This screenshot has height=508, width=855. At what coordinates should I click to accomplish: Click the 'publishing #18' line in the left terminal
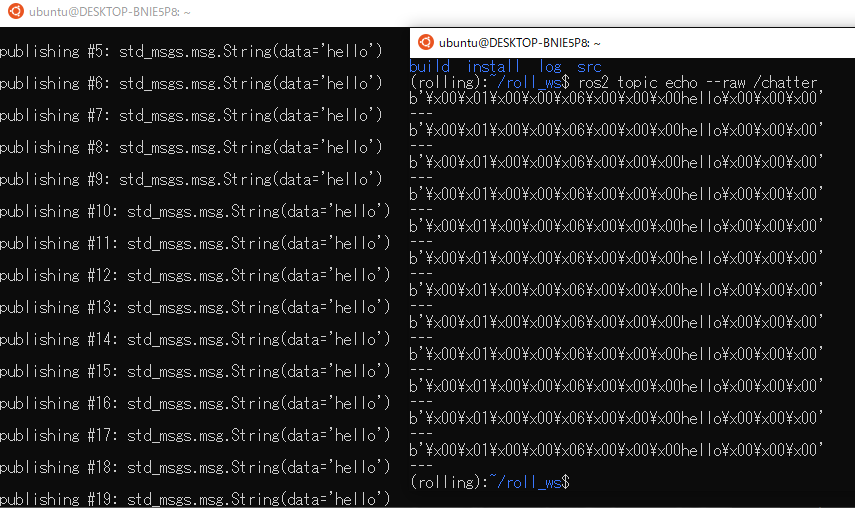point(195,468)
